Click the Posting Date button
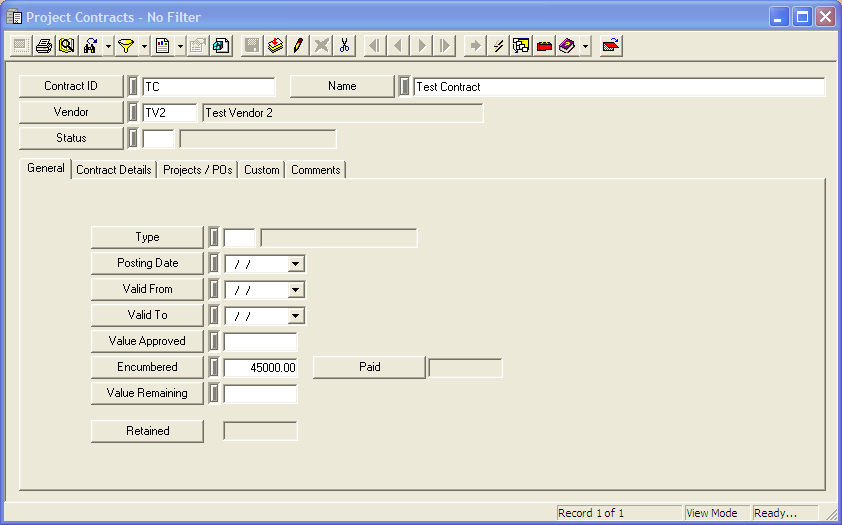The image size is (842, 525). [x=147, y=263]
